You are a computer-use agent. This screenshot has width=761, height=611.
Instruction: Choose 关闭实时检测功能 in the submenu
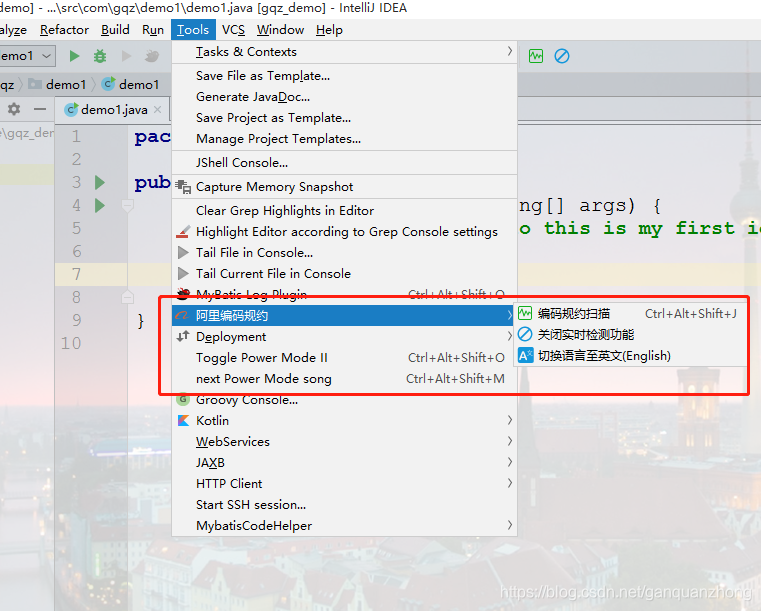[x=629, y=334]
